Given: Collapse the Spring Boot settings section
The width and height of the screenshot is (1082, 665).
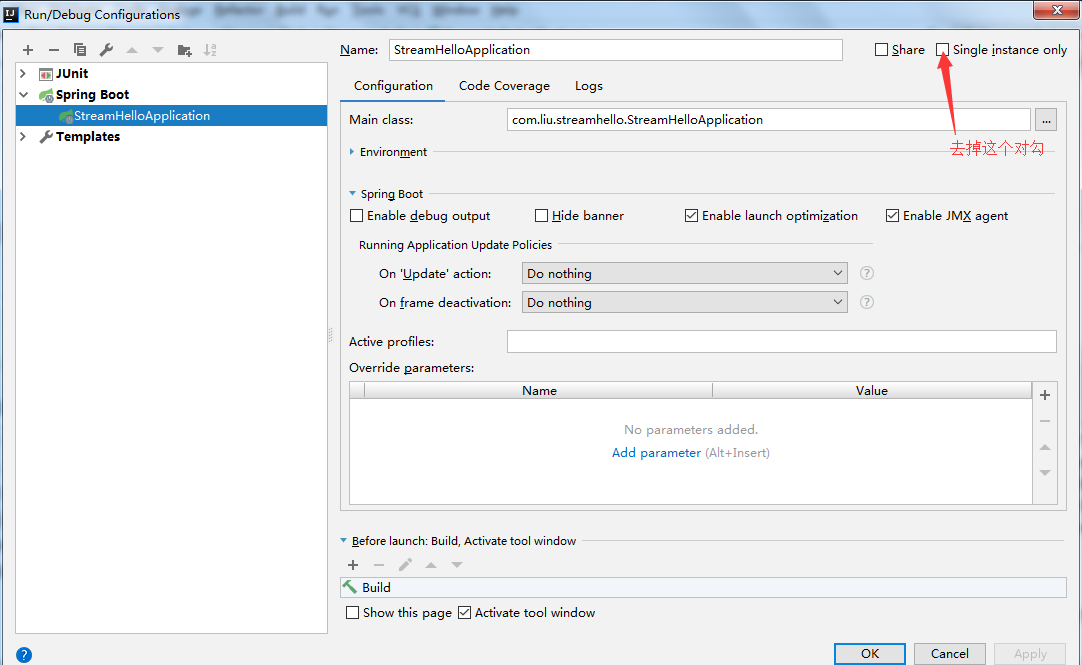Looking at the screenshot, I should [x=353, y=194].
